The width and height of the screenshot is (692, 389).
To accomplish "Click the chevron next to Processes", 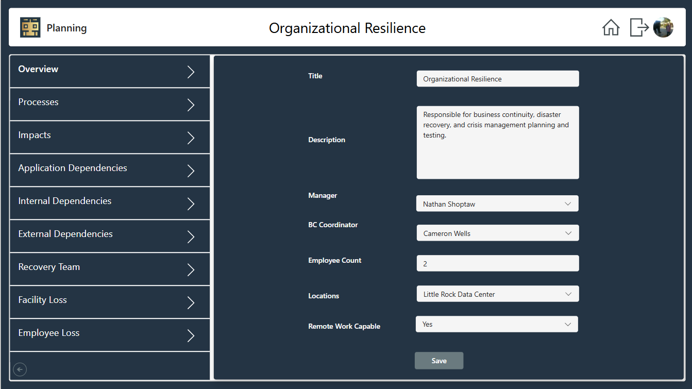I will 191,105.
